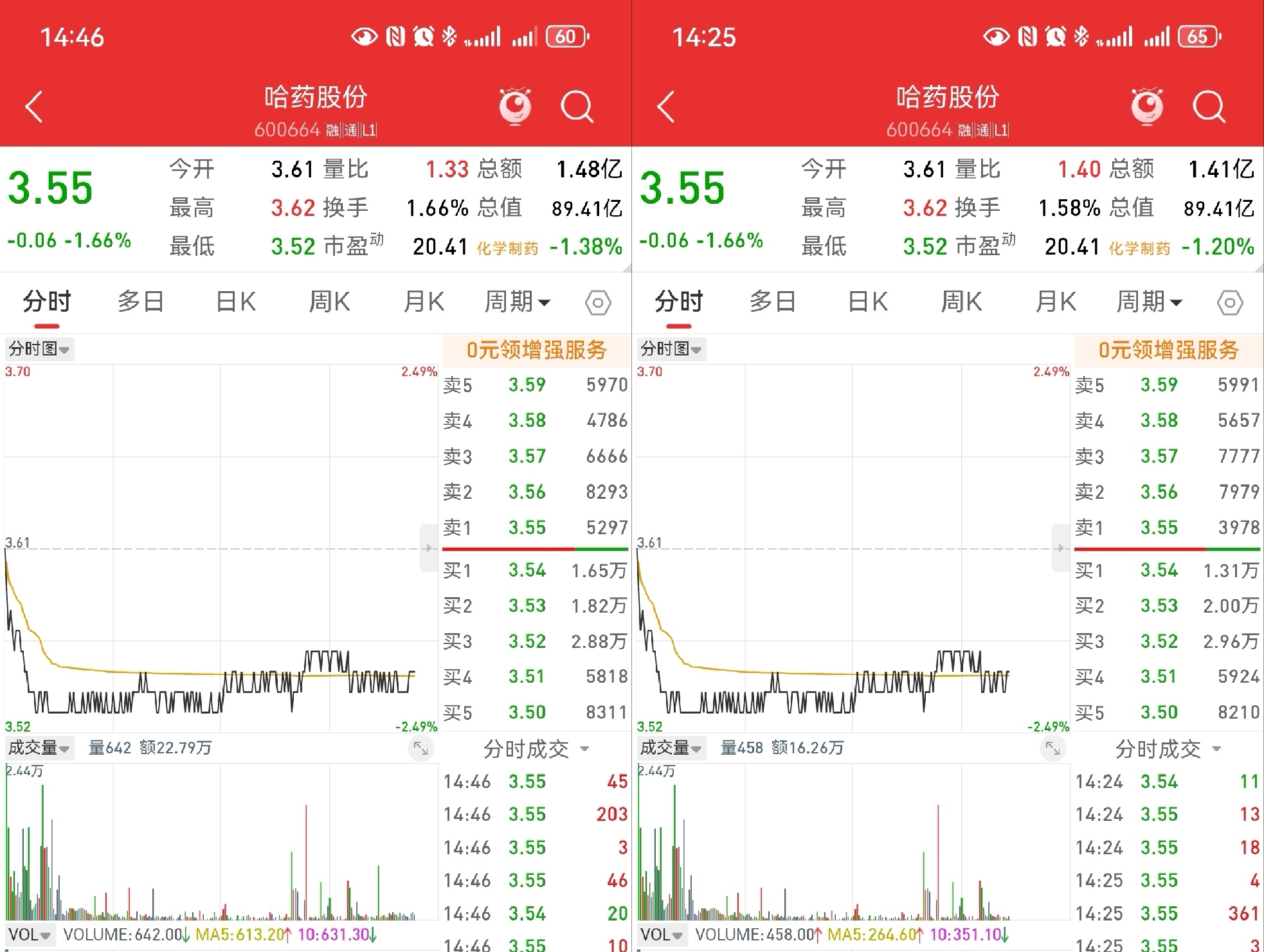
Task: Tap mascot assistant icon on right screen
Action: pos(1148,107)
